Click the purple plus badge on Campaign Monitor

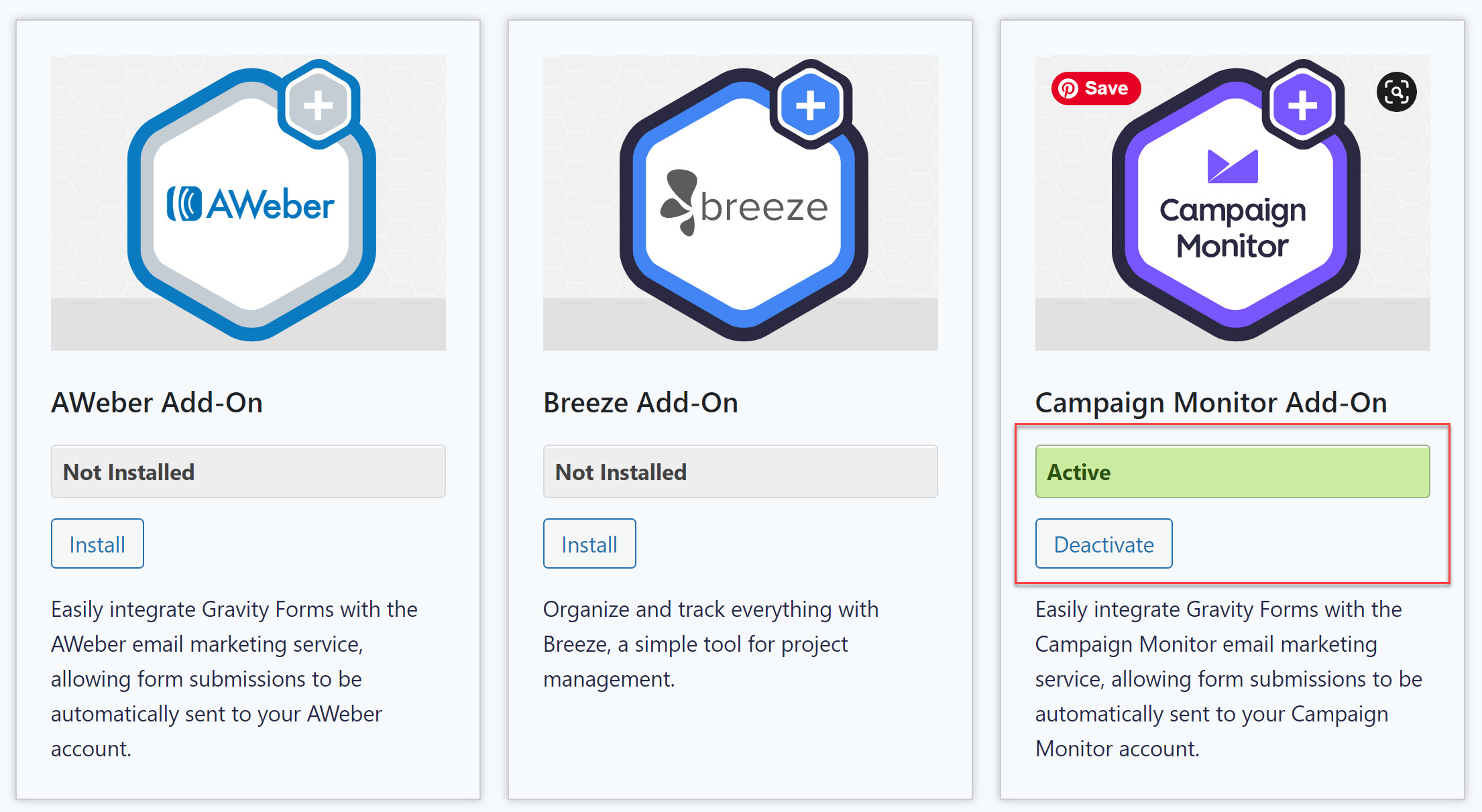coord(1303,105)
